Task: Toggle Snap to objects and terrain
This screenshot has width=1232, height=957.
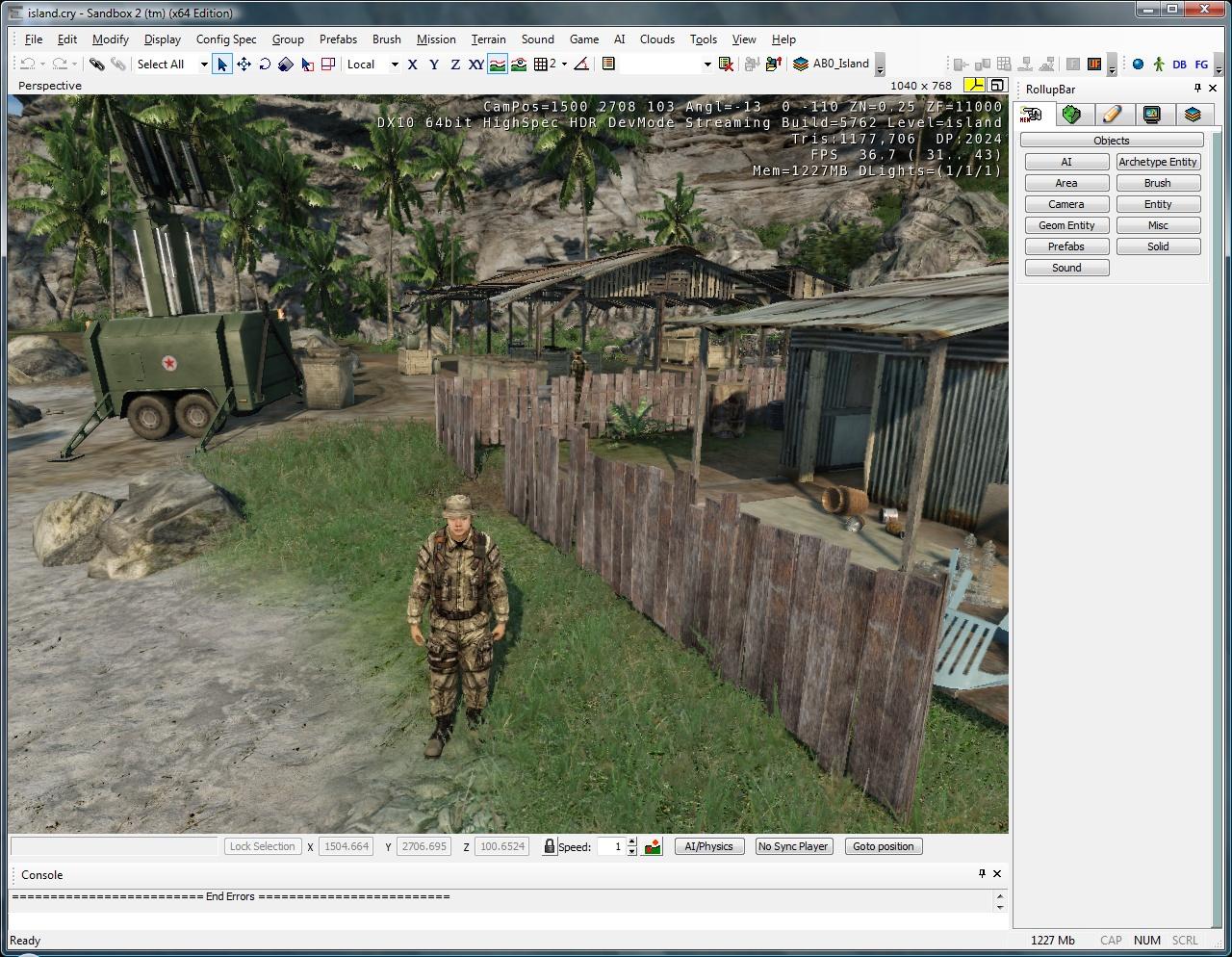Action: point(519,65)
